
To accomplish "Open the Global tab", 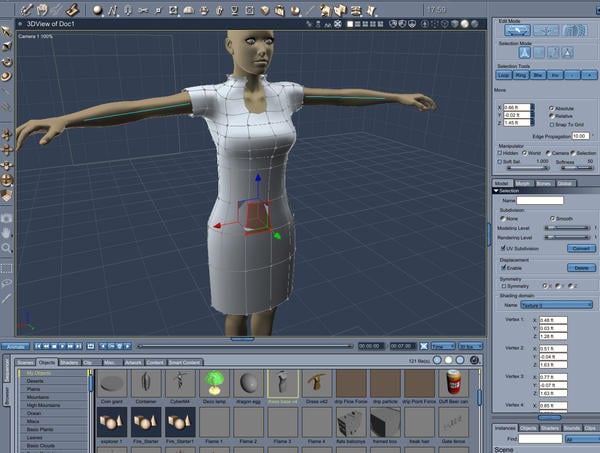I will pyautogui.click(x=565, y=183).
